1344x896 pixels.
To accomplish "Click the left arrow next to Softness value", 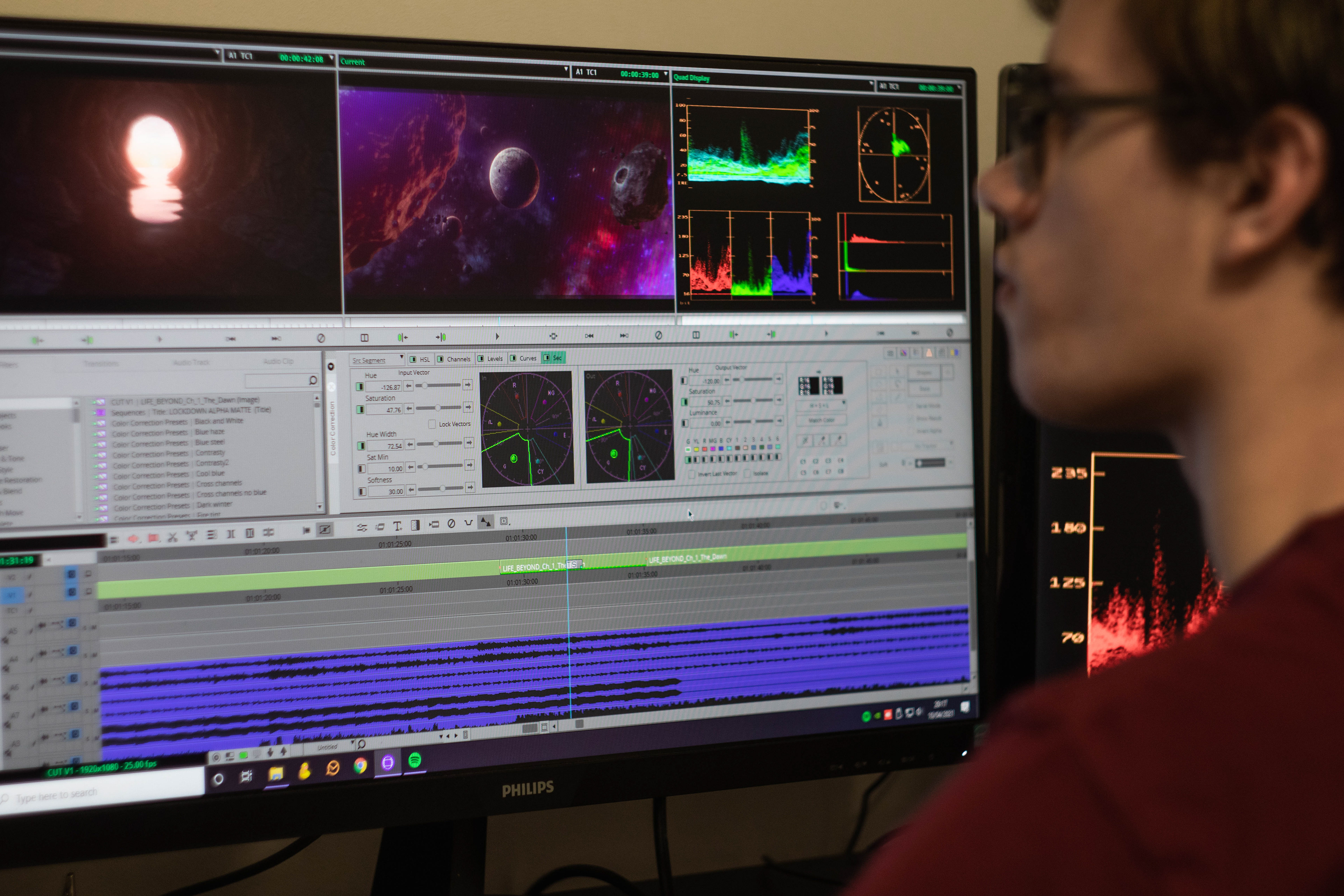I will (x=411, y=490).
